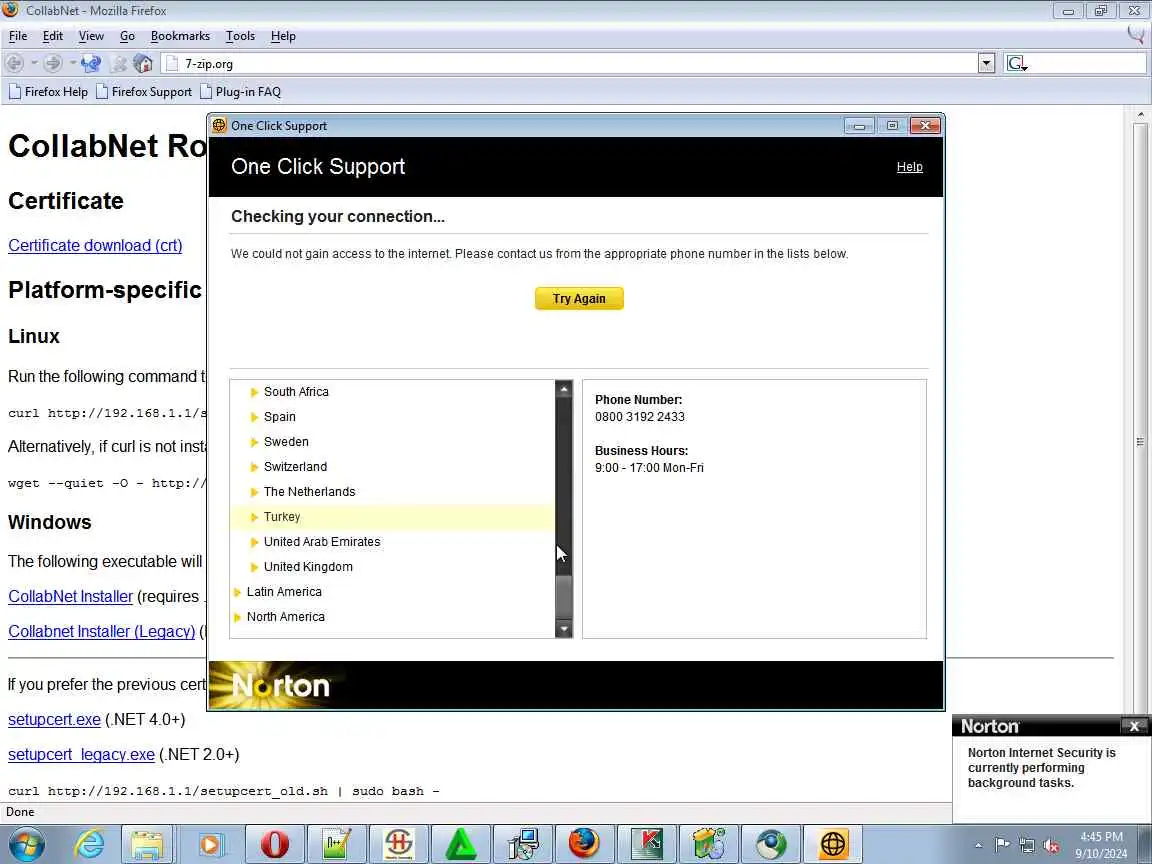Open the green triangle taskbar app
Screen dimensions: 1152x864
[461, 843]
